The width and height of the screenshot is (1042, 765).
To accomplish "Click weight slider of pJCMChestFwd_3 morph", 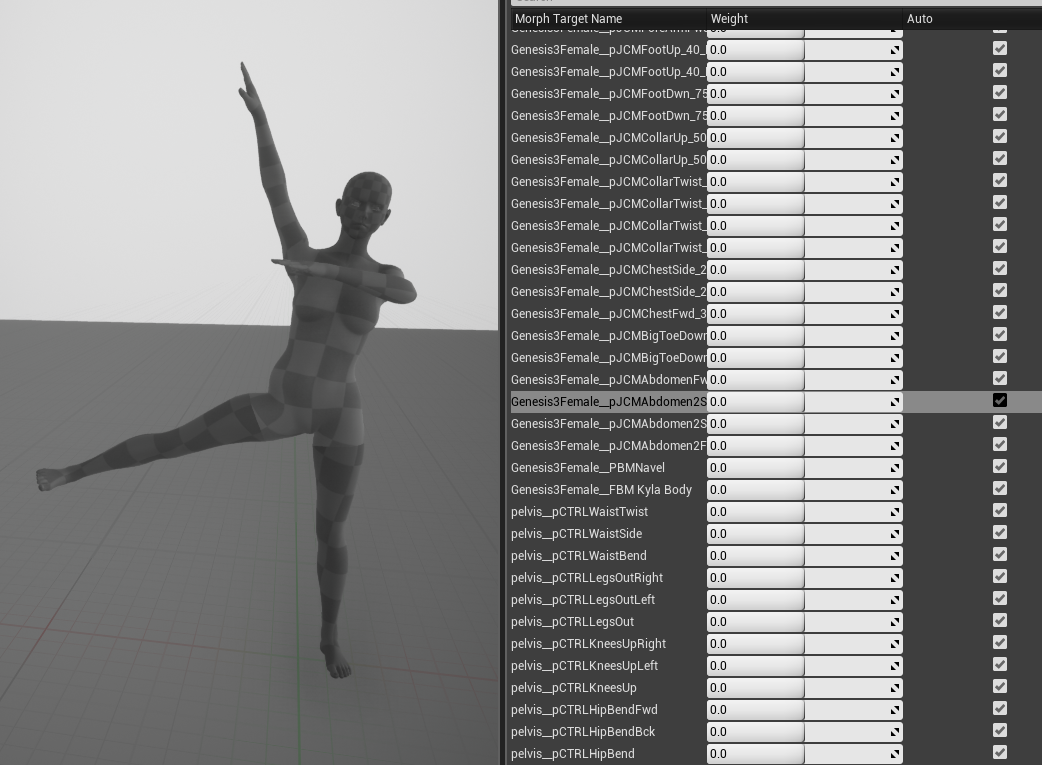I will (804, 314).
